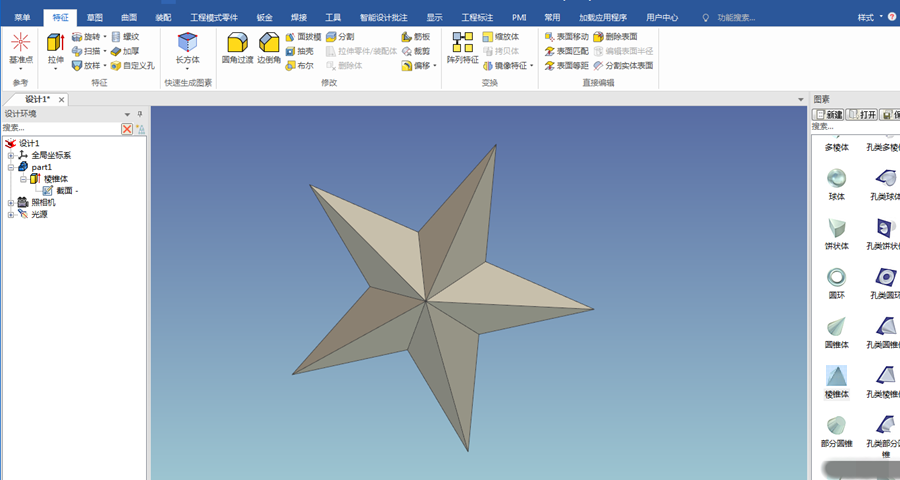Image resolution: width=900 pixels, height=480 pixels.
Task: Select the 边倒角 chamfer tool
Action: click(269, 49)
